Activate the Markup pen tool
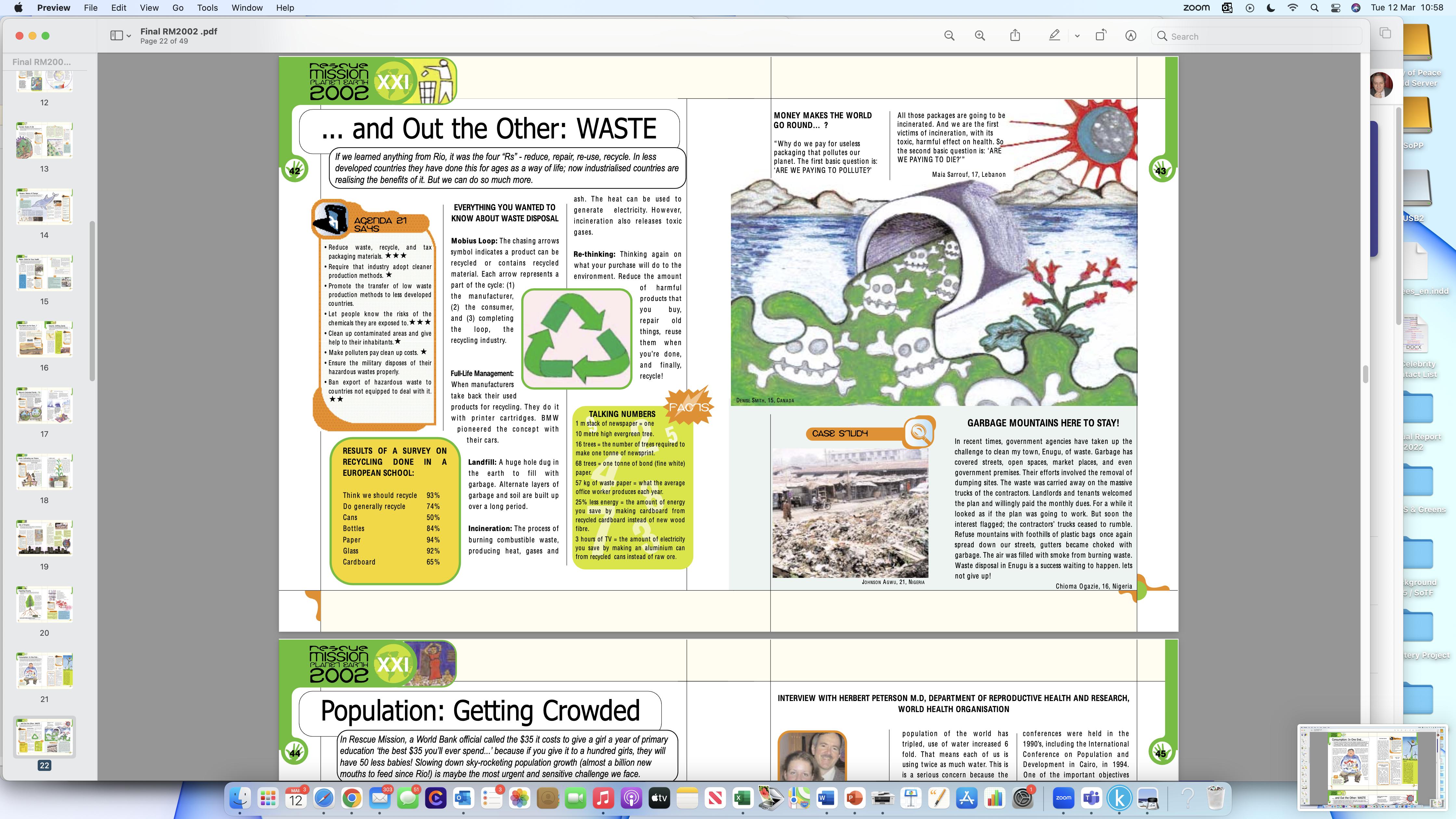1456x819 pixels. coord(1054,36)
